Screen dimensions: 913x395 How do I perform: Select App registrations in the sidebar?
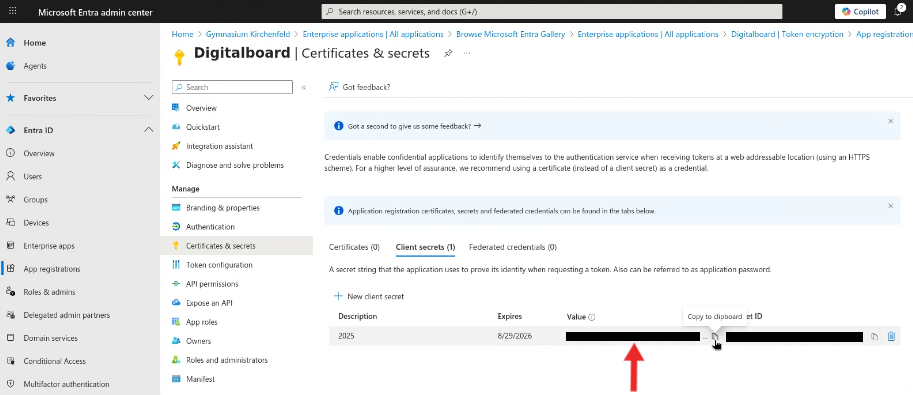click(51, 269)
